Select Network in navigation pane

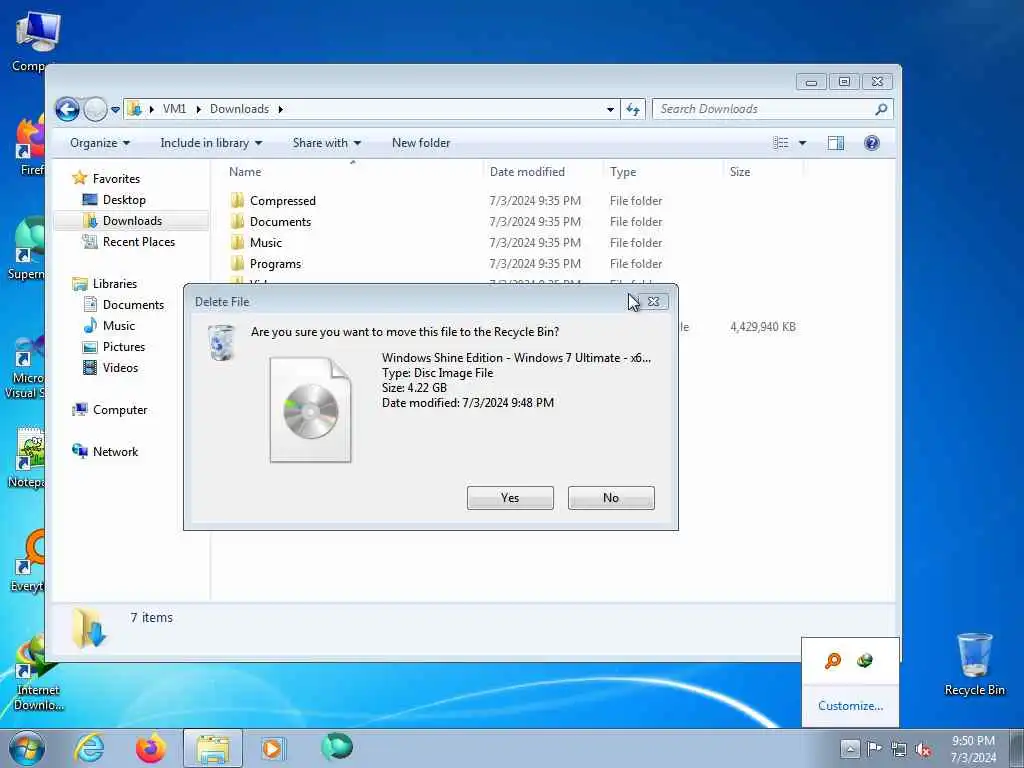[x=115, y=451]
